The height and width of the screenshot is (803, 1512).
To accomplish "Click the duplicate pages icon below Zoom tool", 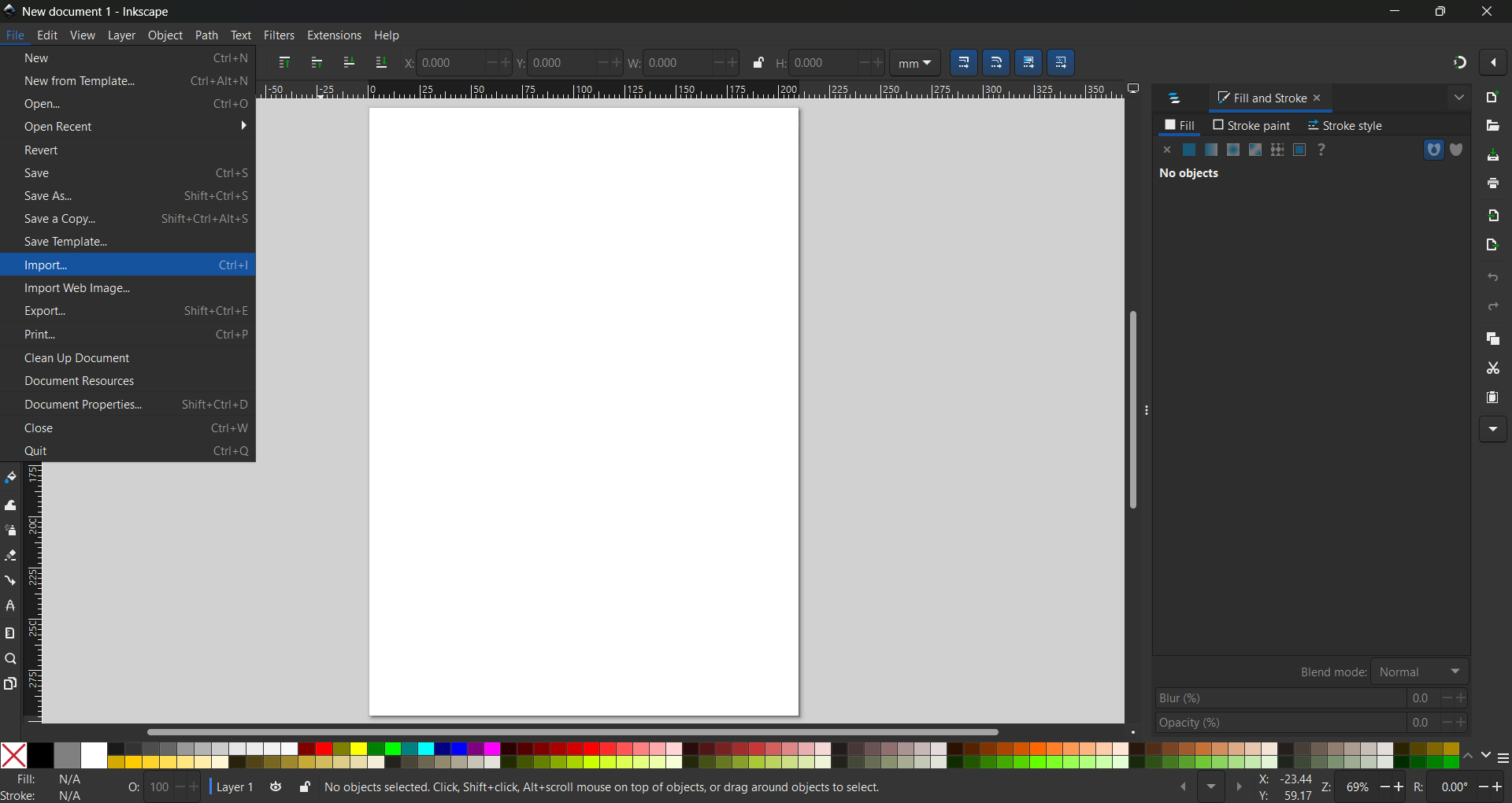I will pos(10,684).
